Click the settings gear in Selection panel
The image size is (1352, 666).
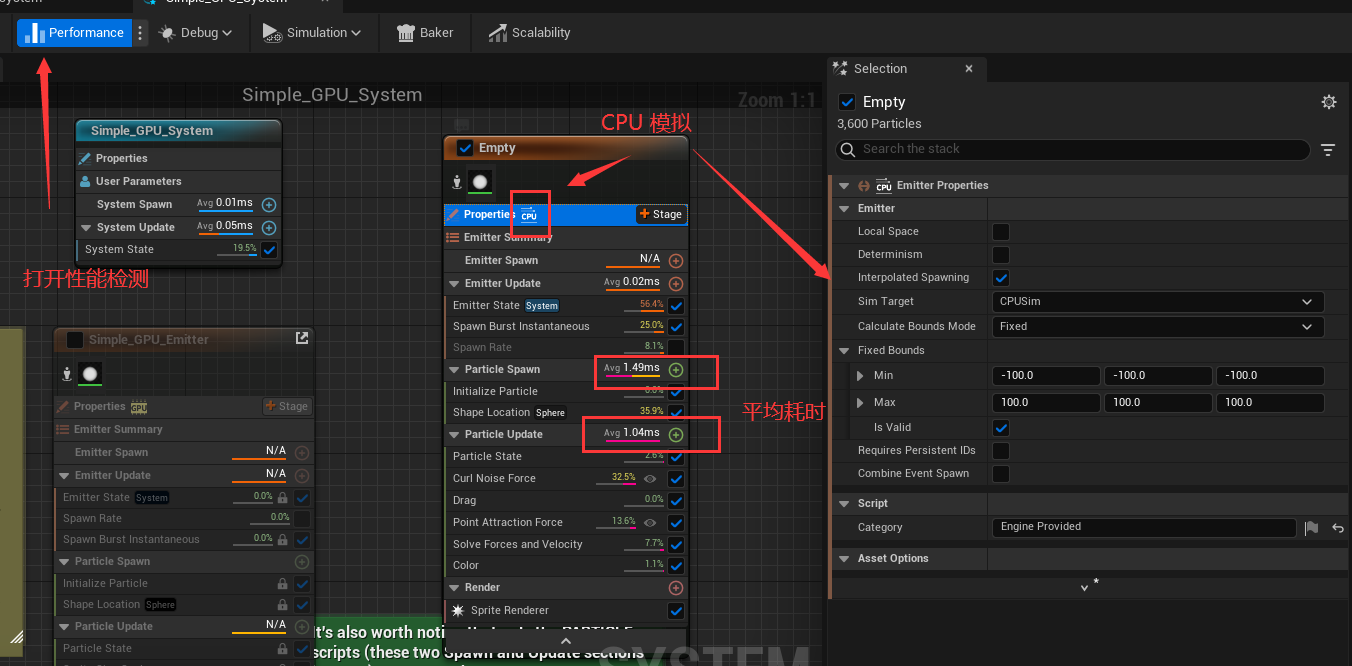pos(1328,102)
